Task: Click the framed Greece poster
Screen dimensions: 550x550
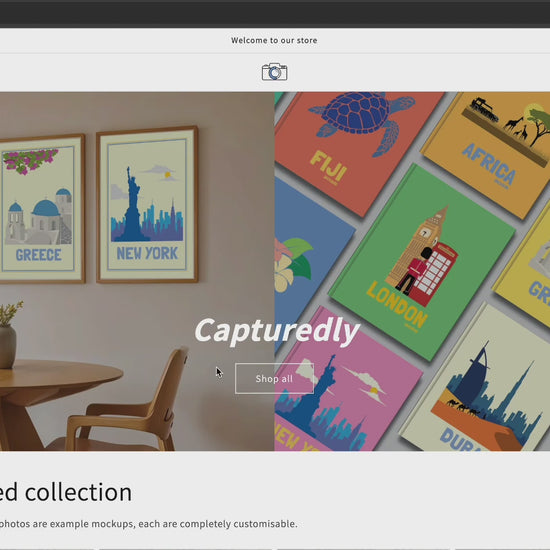Action: click(42, 208)
